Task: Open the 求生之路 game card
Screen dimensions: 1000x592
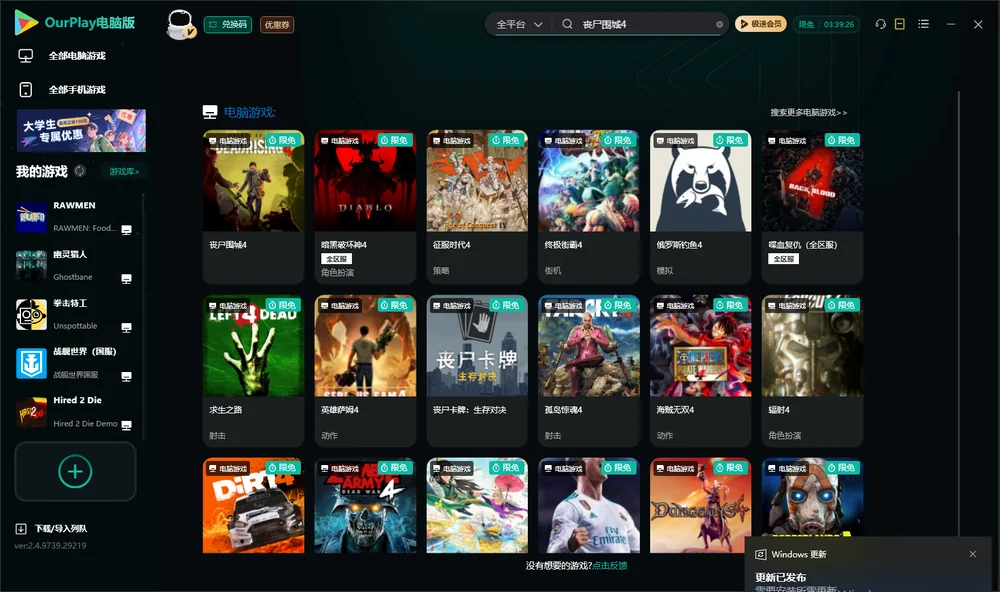Action: 253,371
